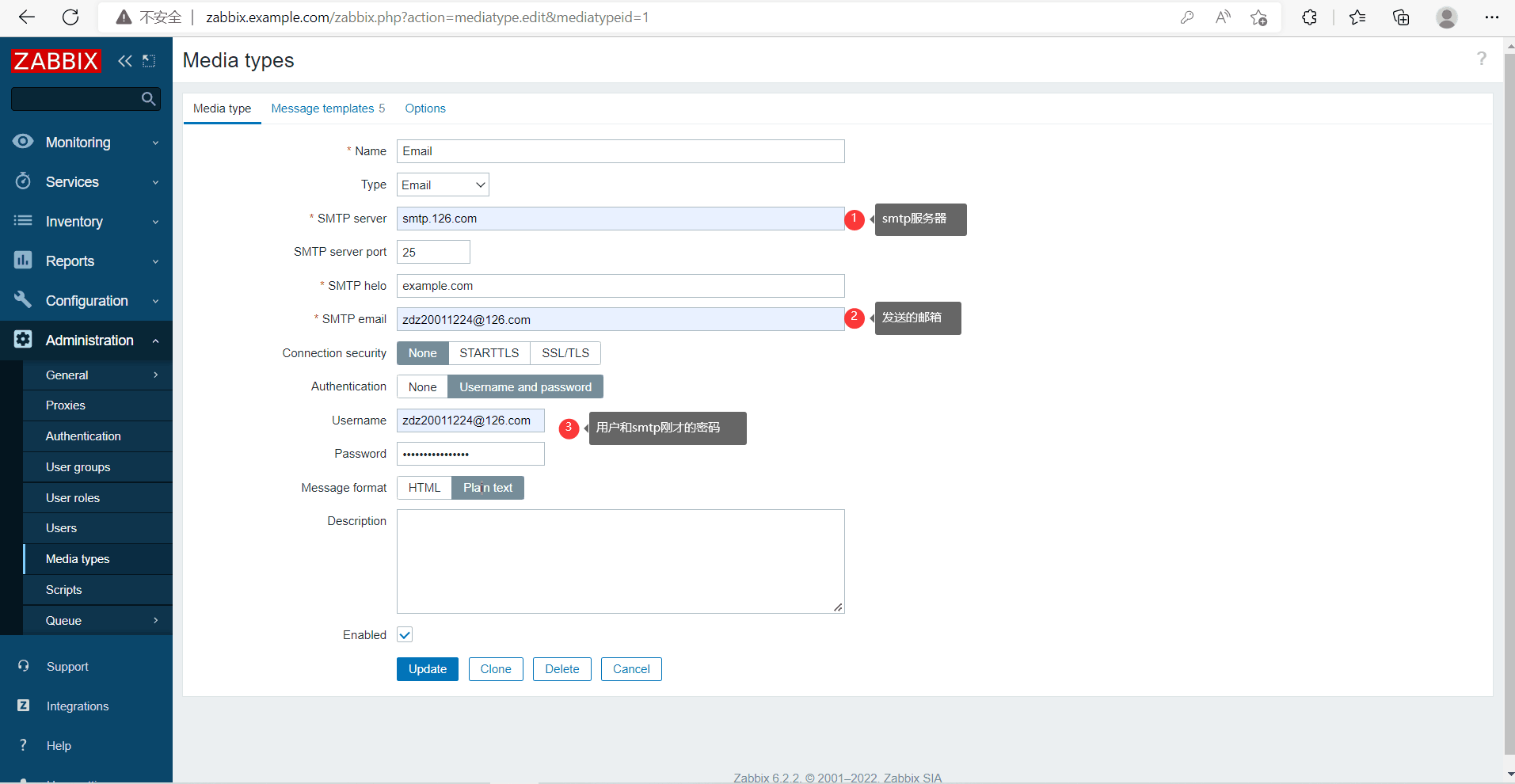Open User roles in Administration menu
Image resolution: width=1515 pixels, height=784 pixels.
point(98,498)
